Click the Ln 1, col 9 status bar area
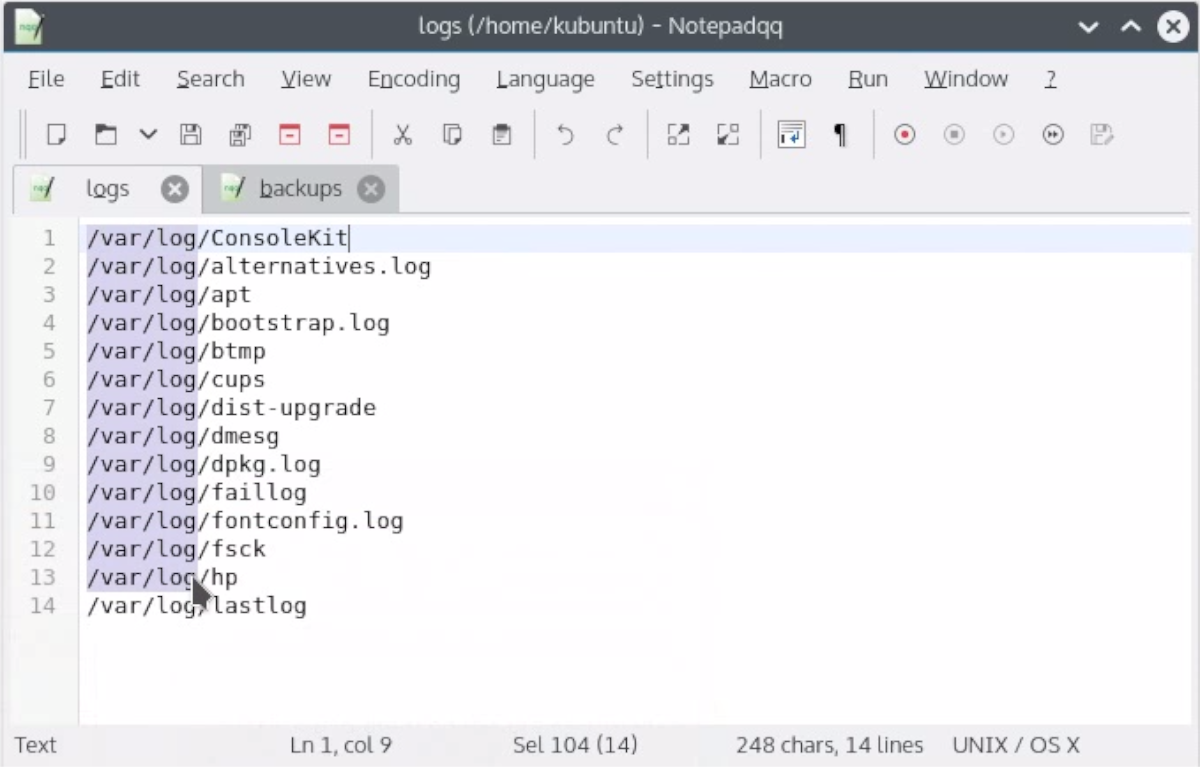This screenshot has width=1200, height=767. coord(341,745)
